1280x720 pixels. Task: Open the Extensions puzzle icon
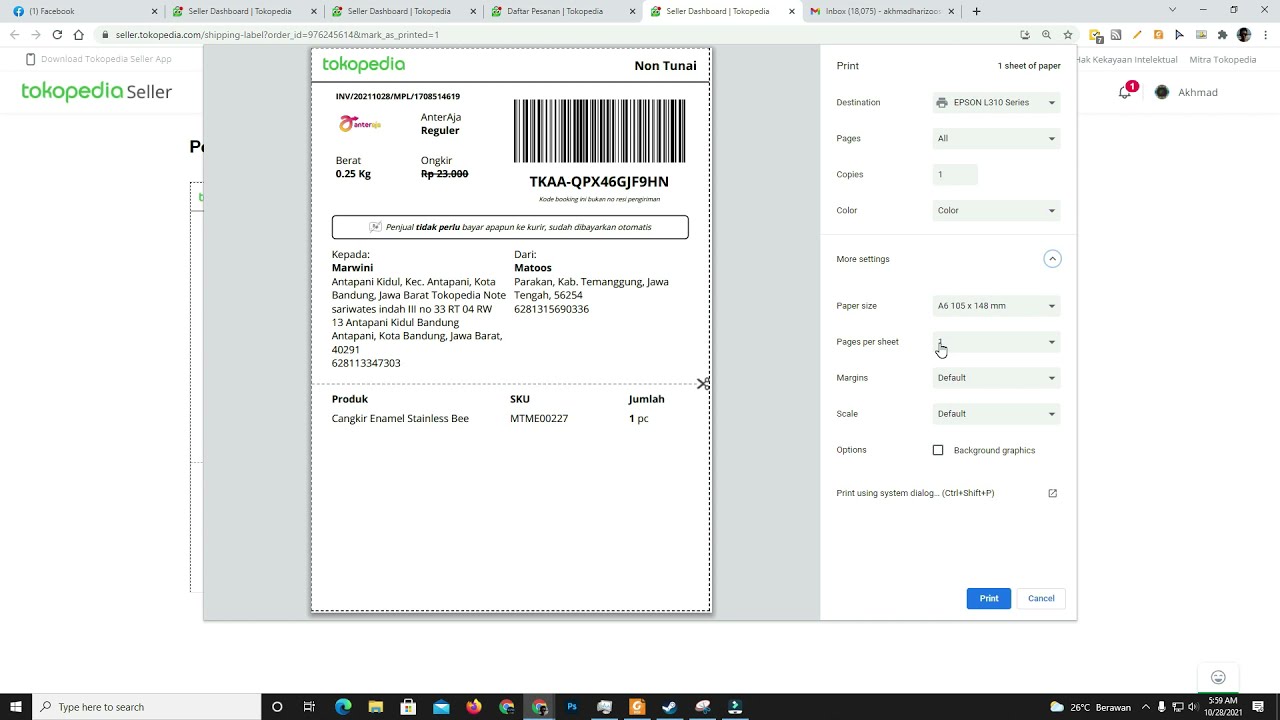1222,34
